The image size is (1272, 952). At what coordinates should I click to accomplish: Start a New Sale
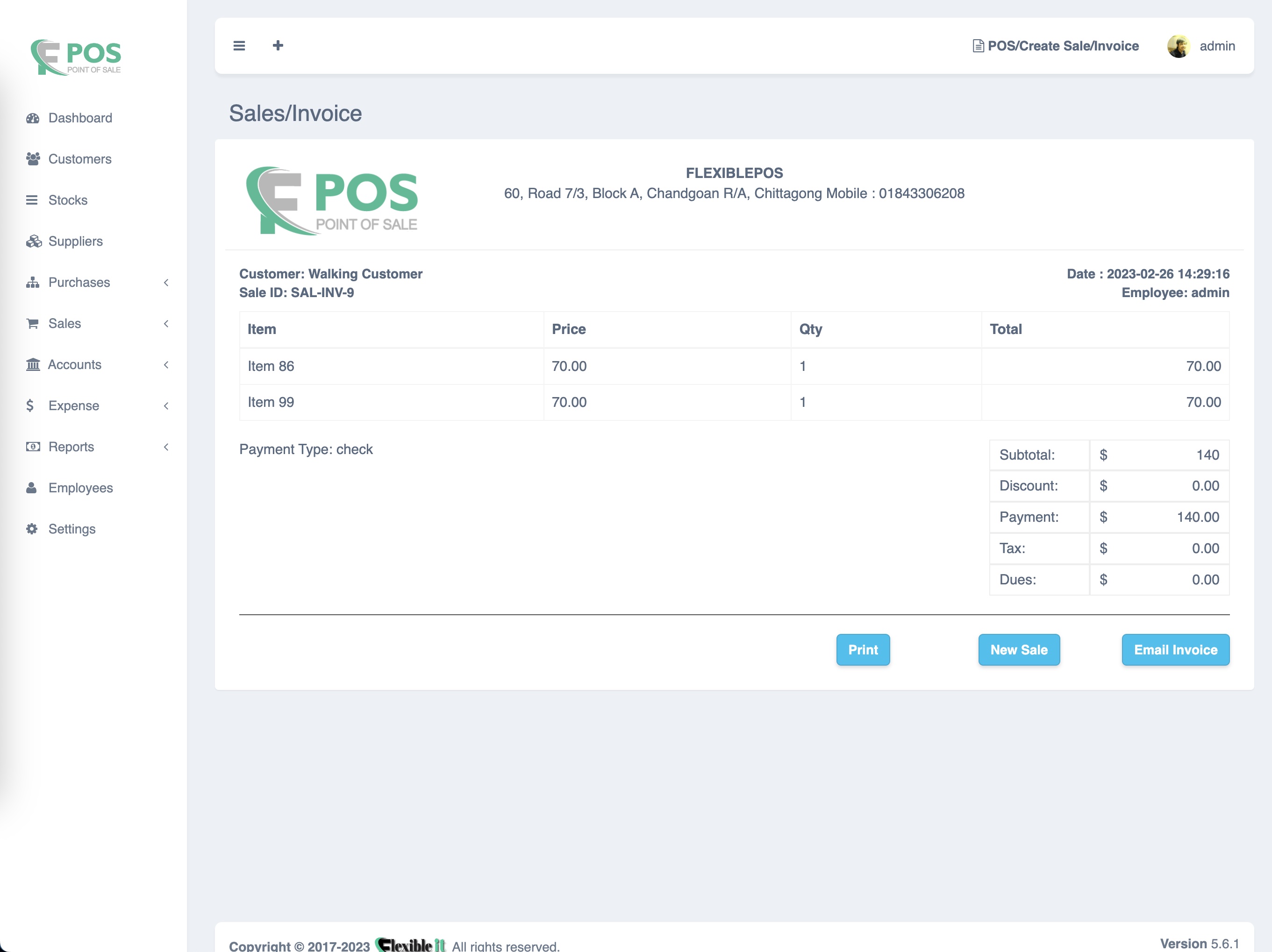(1018, 650)
